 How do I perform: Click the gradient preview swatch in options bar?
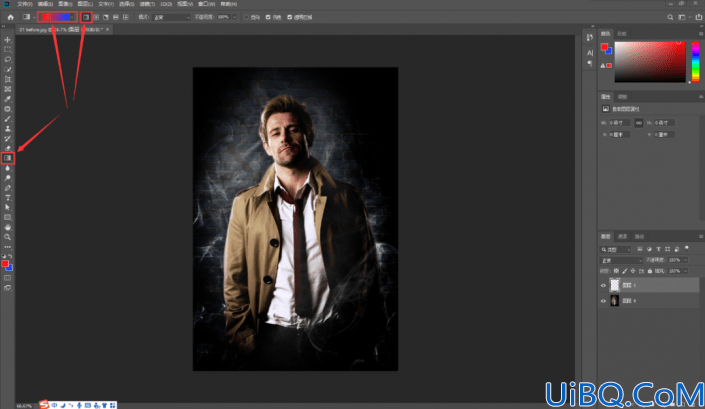pyautogui.click(x=54, y=17)
